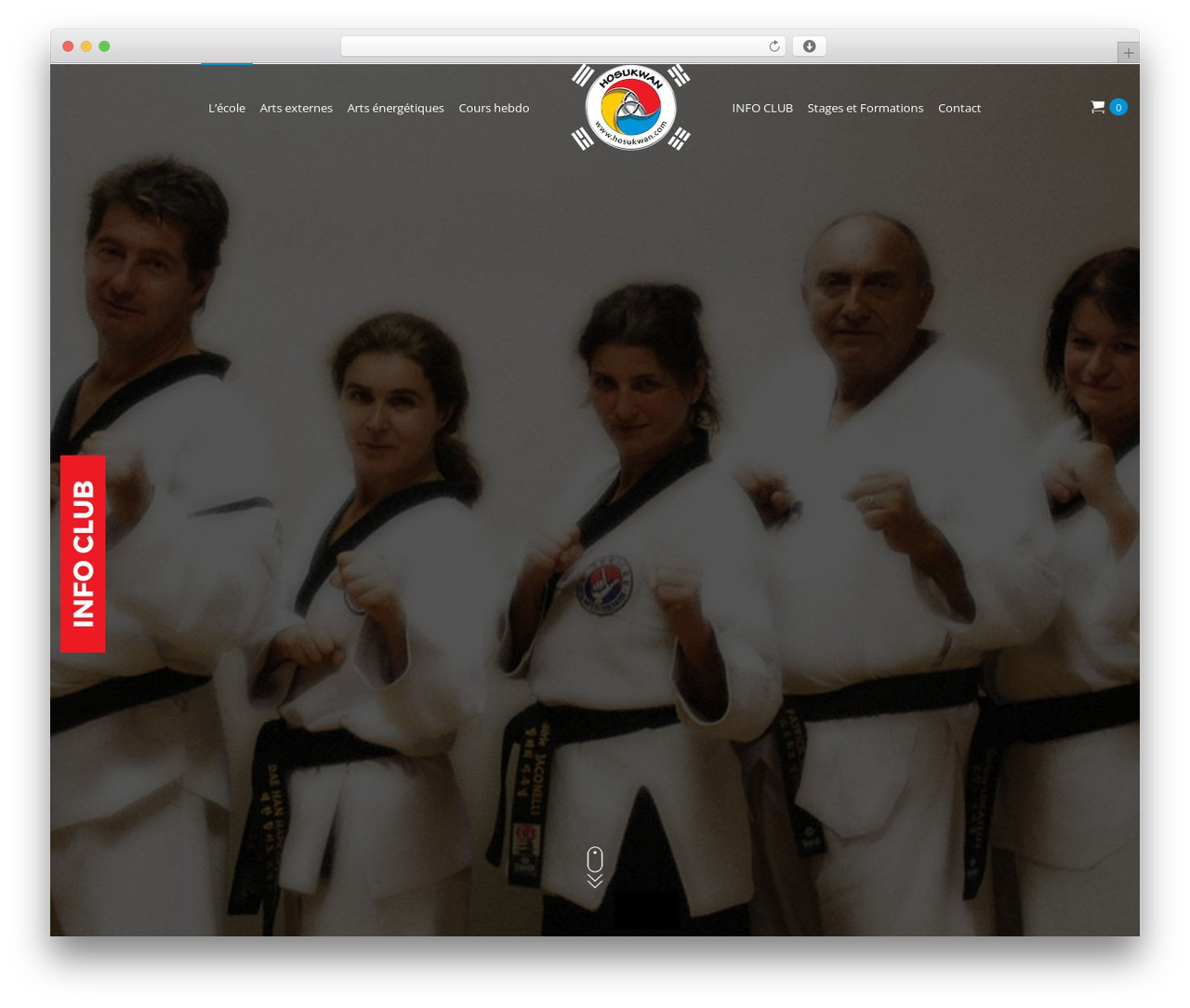Minimize the browser window
The width and height of the screenshot is (1190, 1008).
(x=86, y=46)
